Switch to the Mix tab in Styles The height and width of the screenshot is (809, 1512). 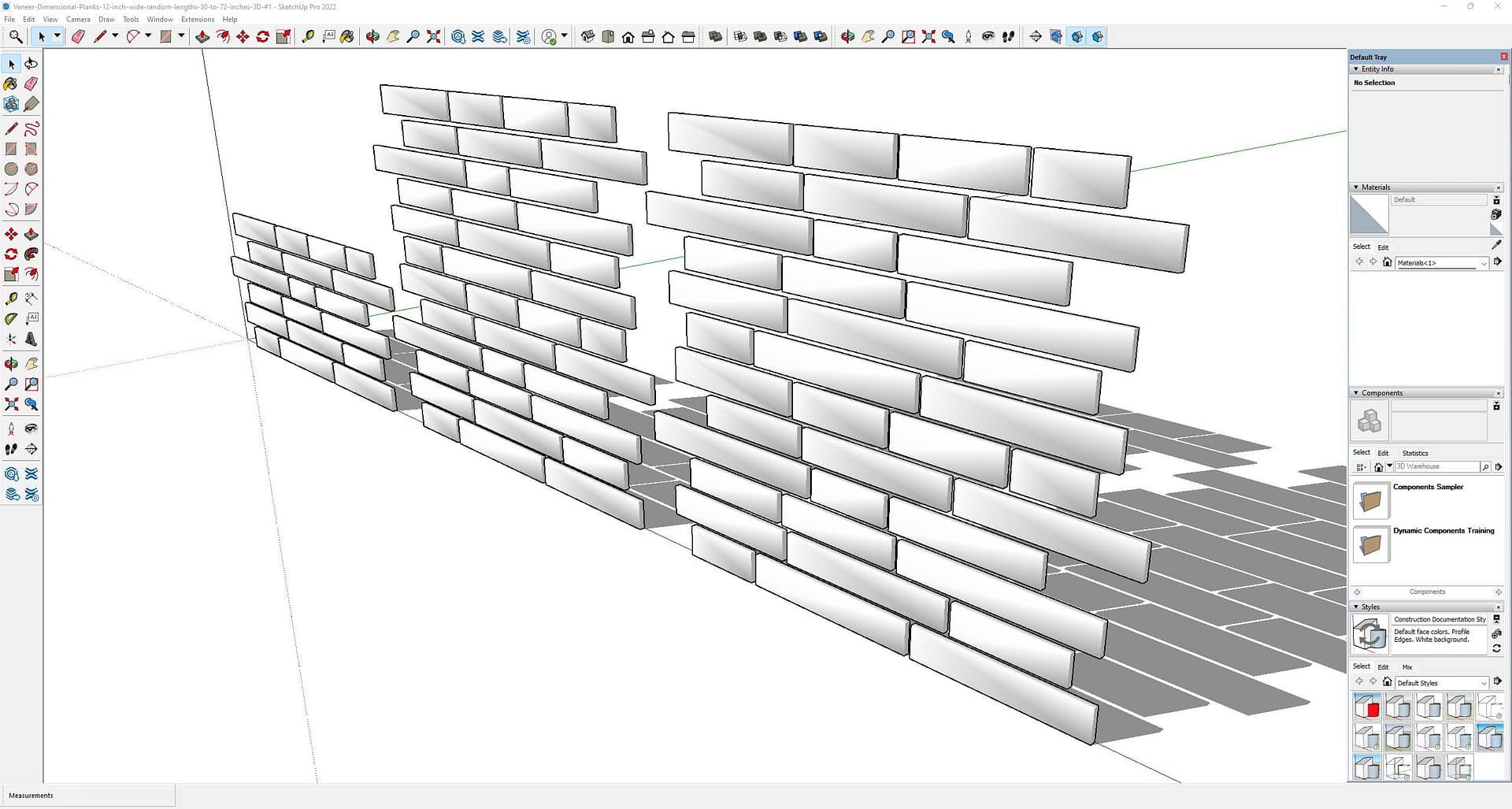click(1407, 667)
